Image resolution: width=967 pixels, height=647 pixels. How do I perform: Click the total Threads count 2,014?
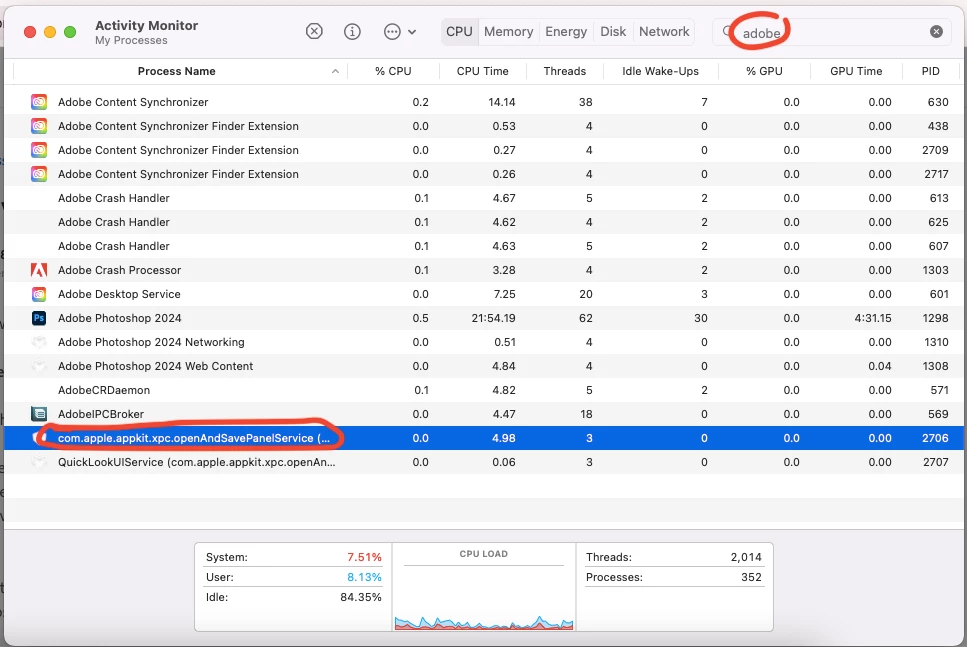(746, 557)
